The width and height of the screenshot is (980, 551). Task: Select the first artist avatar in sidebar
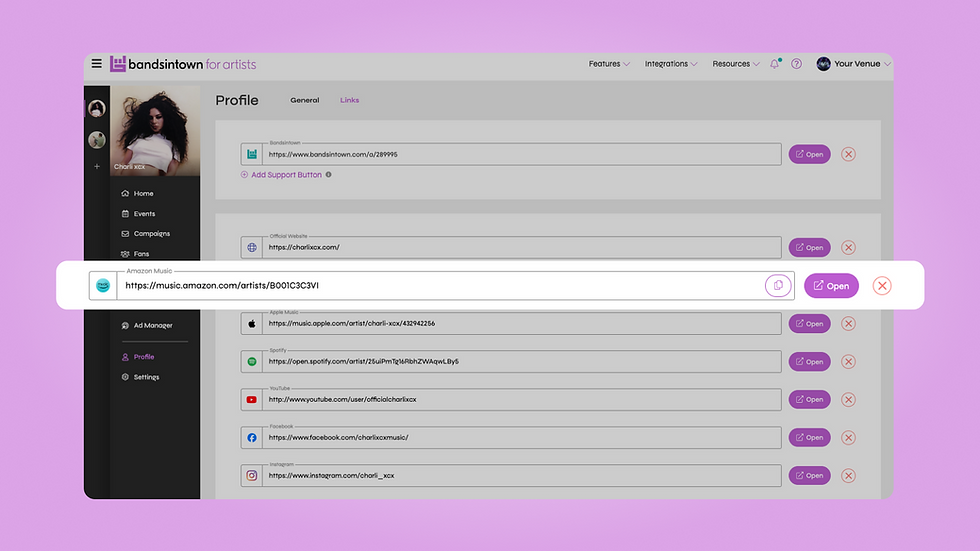tap(97, 109)
